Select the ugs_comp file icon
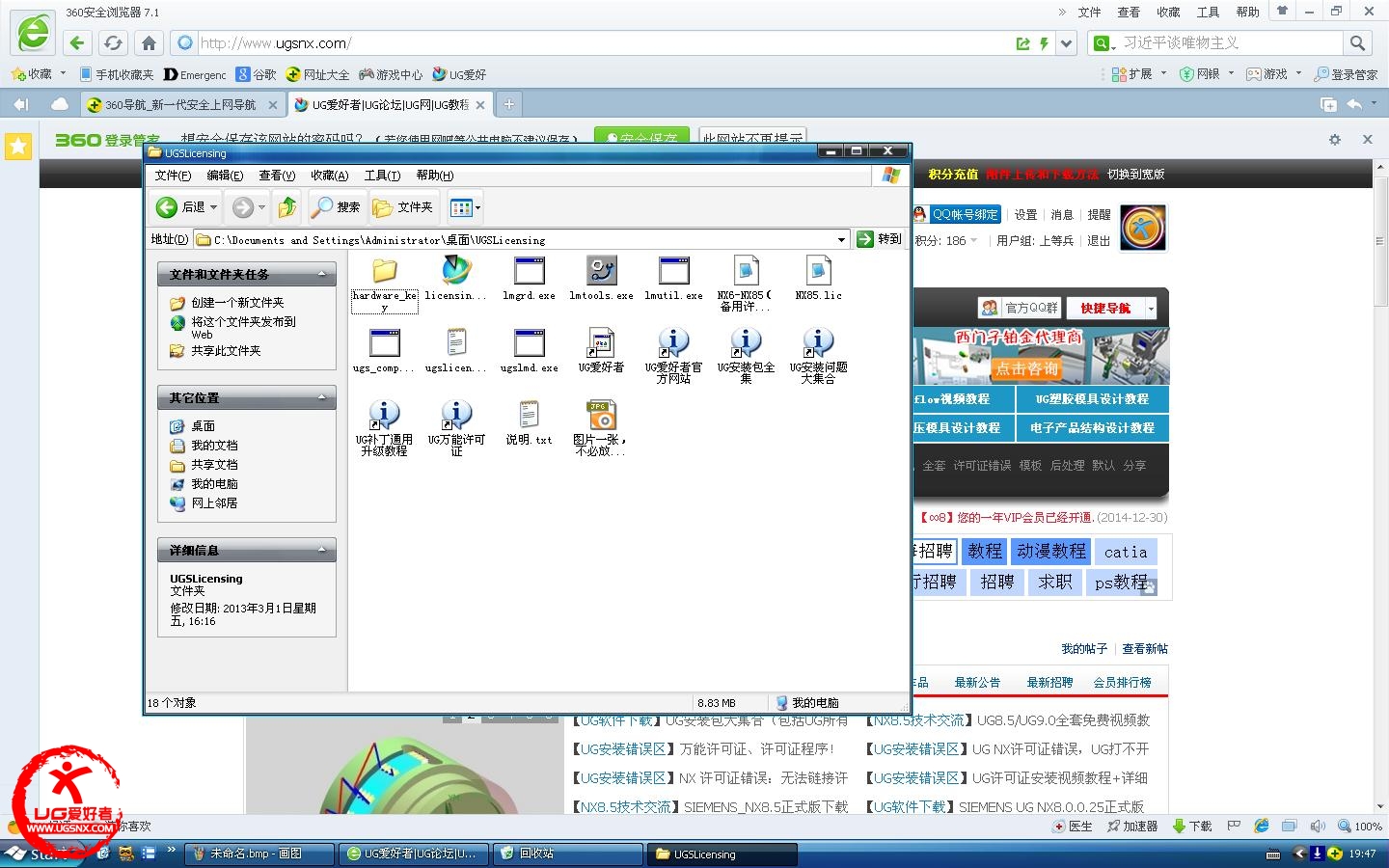The width and height of the screenshot is (1389, 868). 384,342
